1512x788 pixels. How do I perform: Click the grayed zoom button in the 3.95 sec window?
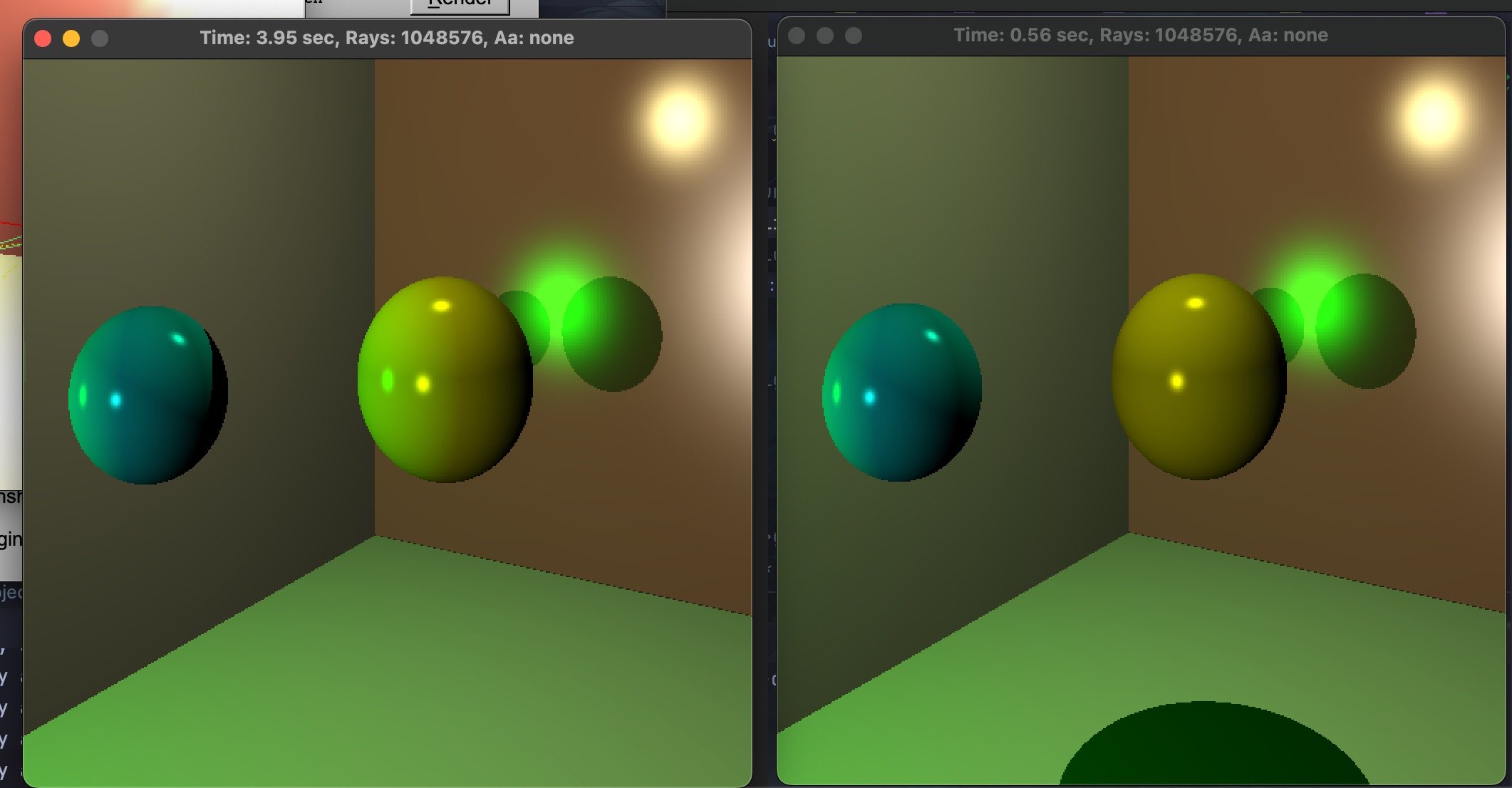point(100,38)
